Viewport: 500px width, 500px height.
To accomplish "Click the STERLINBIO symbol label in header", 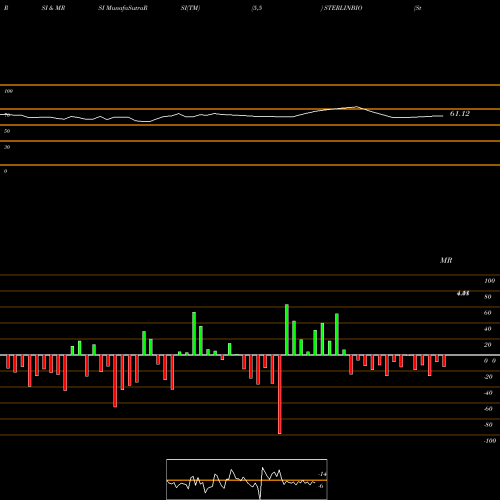I will [343, 8].
